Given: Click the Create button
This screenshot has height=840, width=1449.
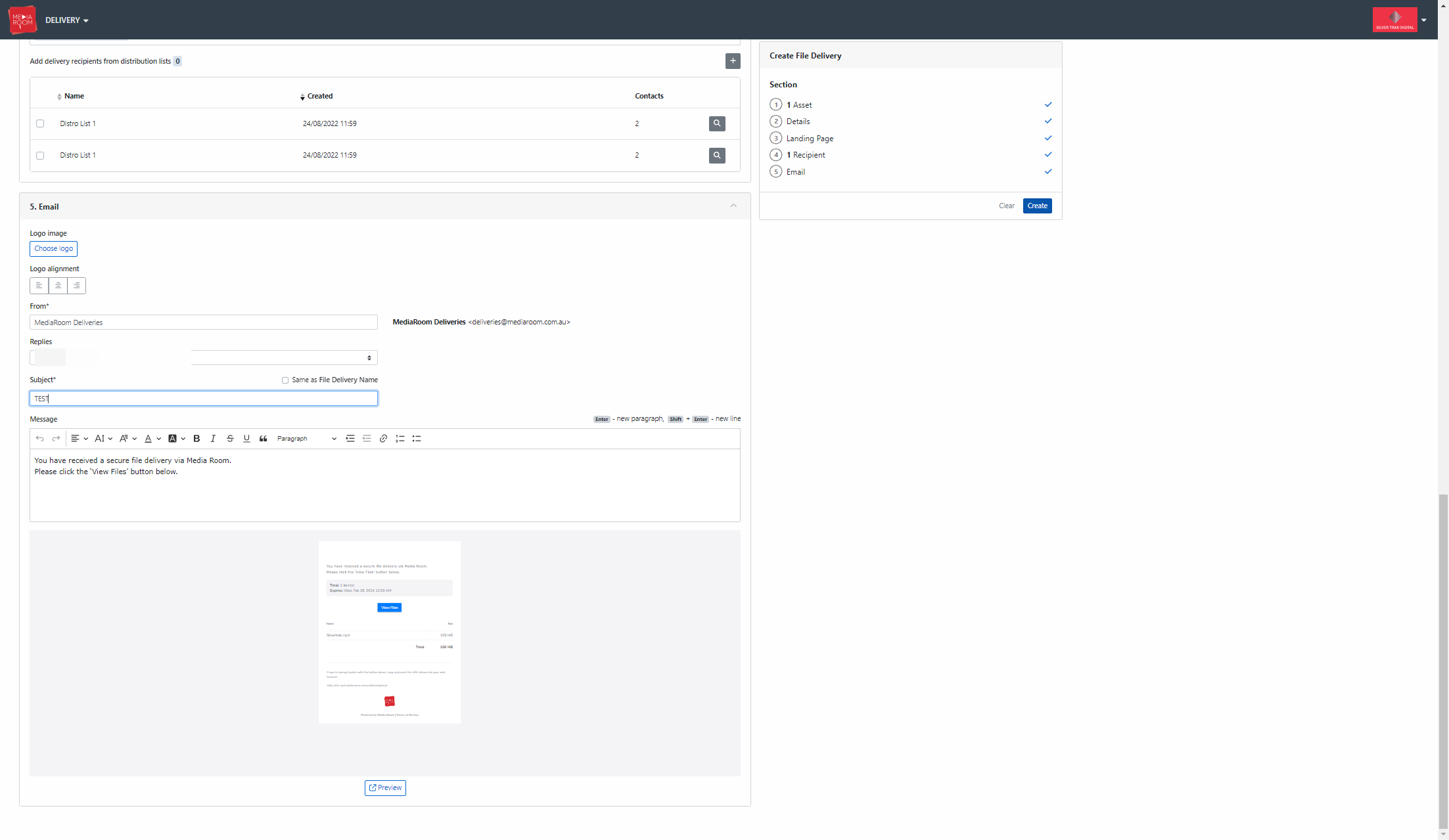Looking at the screenshot, I should (x=1037, y=206).
